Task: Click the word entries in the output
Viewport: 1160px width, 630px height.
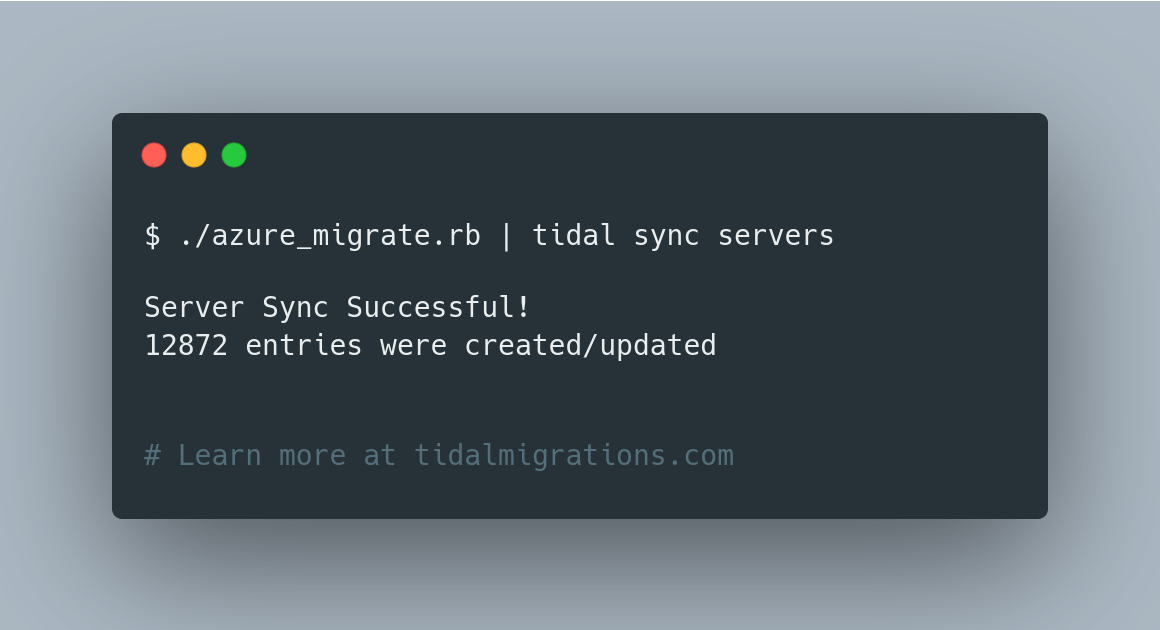Action: (x=303, y=345)
